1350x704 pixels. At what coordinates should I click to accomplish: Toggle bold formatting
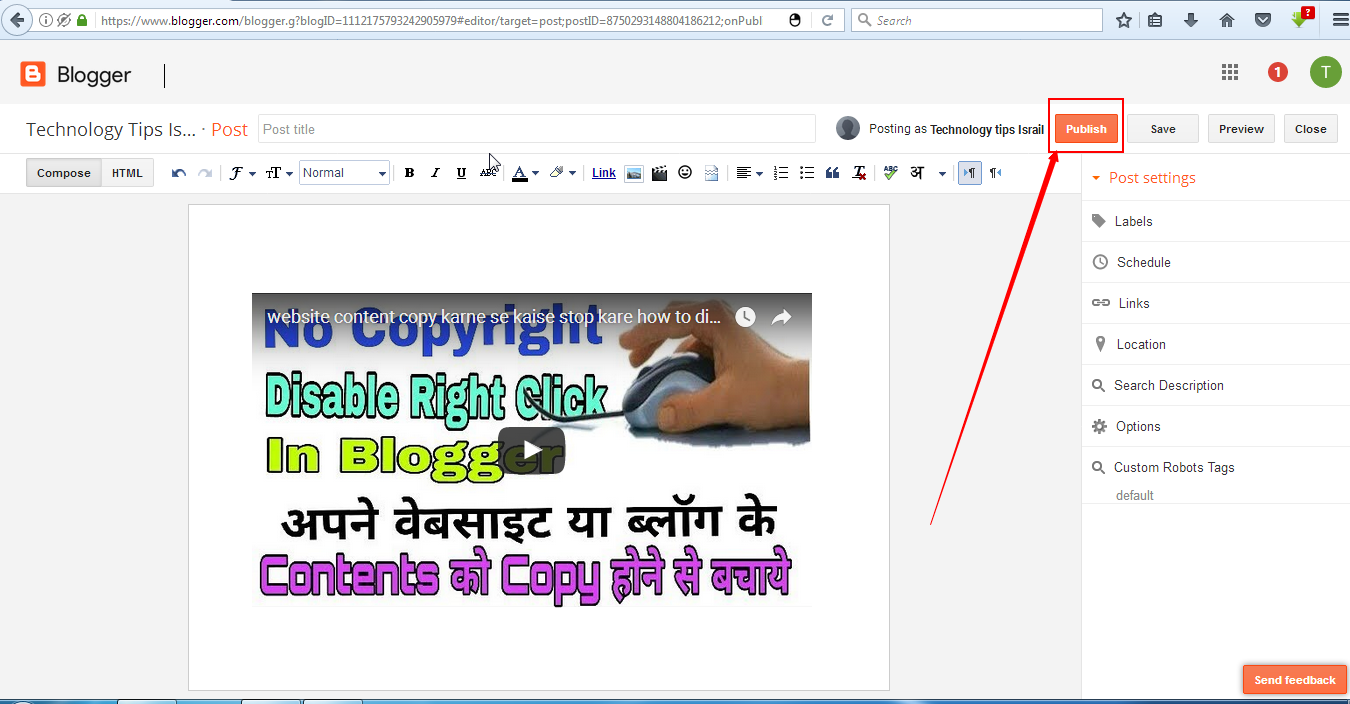tap(409, 173)
